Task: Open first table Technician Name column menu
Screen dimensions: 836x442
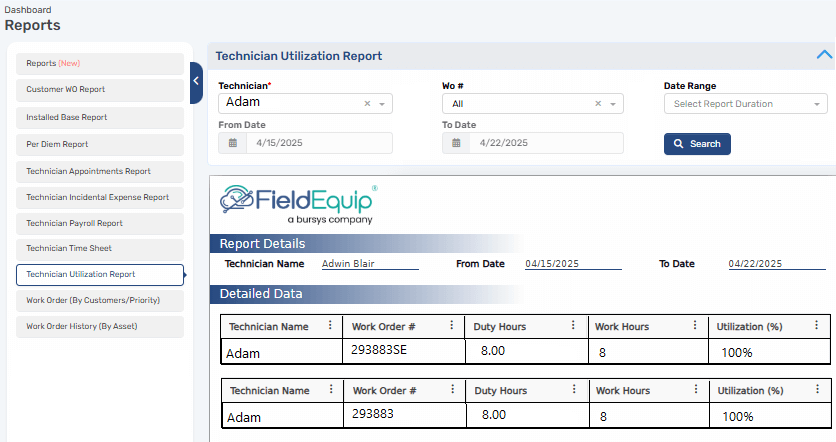Action: [330, 325]
